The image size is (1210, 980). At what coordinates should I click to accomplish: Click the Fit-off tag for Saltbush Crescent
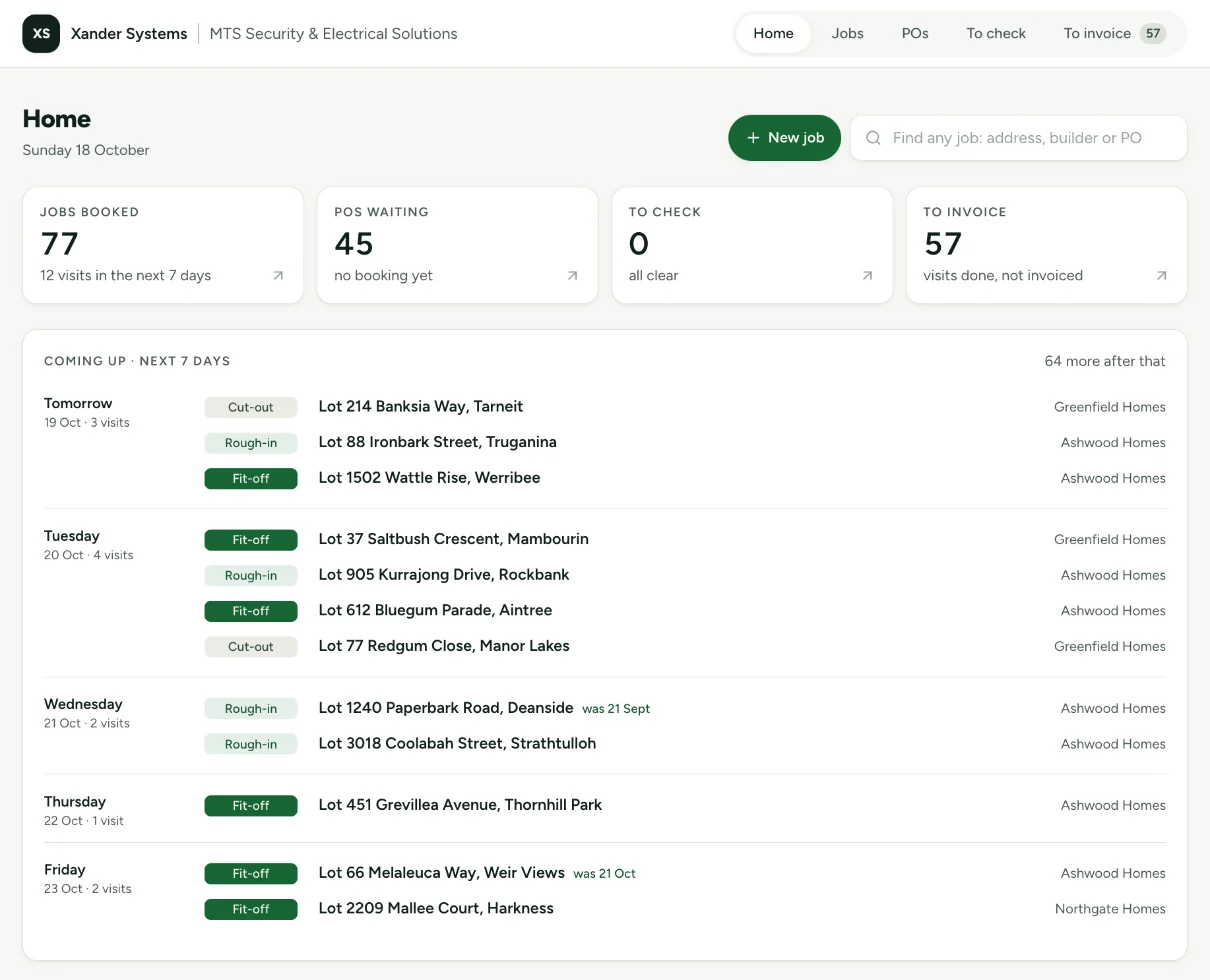251,540
